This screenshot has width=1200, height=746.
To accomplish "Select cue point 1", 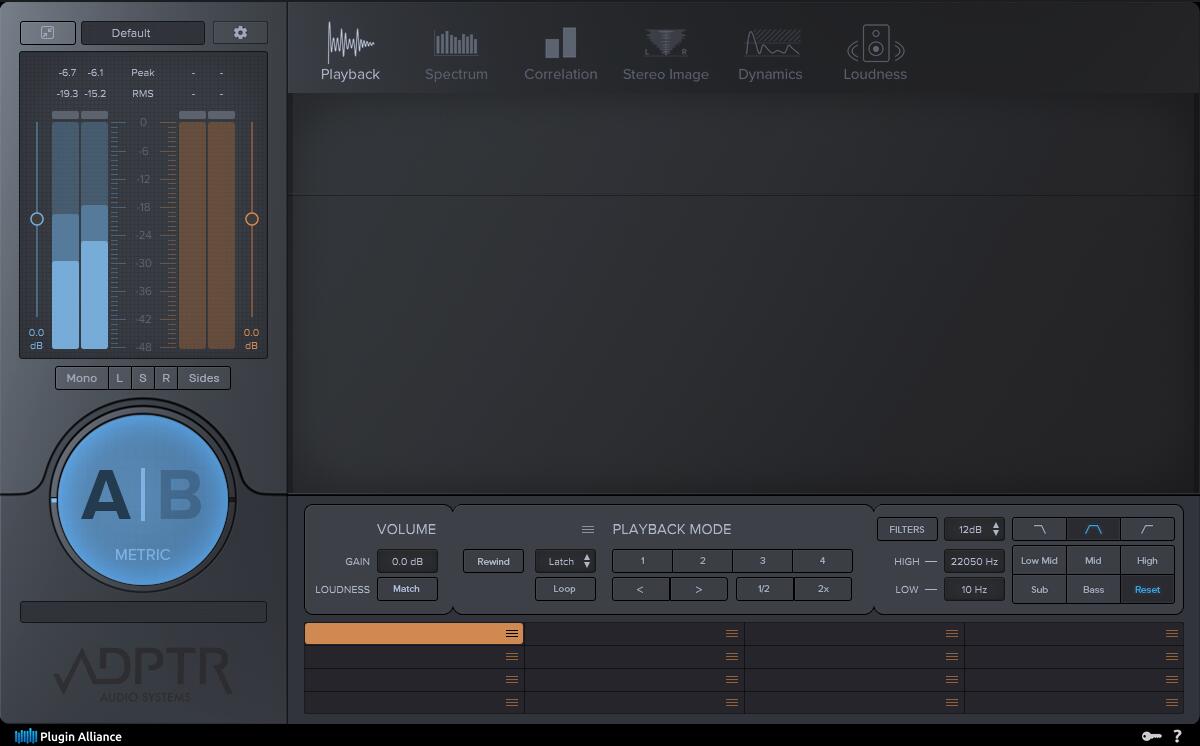I will pyautogui.click(x=642, y=562).
